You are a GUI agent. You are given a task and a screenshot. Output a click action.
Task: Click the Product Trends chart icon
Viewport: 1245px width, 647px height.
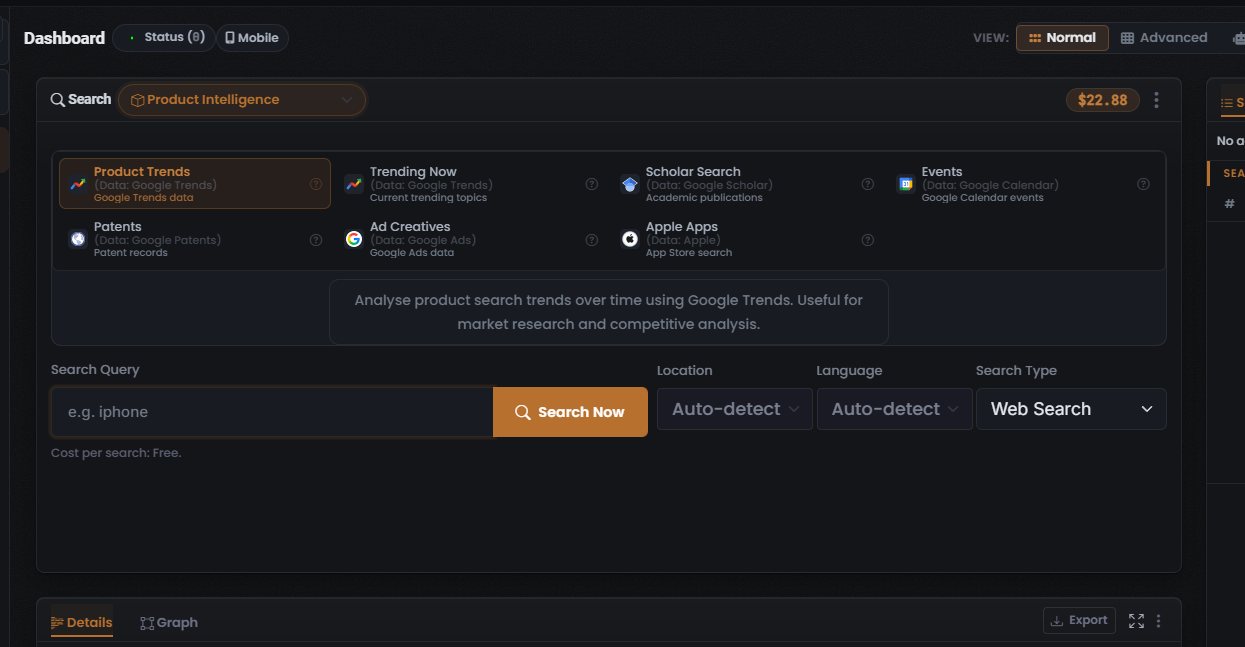(77, 184)
